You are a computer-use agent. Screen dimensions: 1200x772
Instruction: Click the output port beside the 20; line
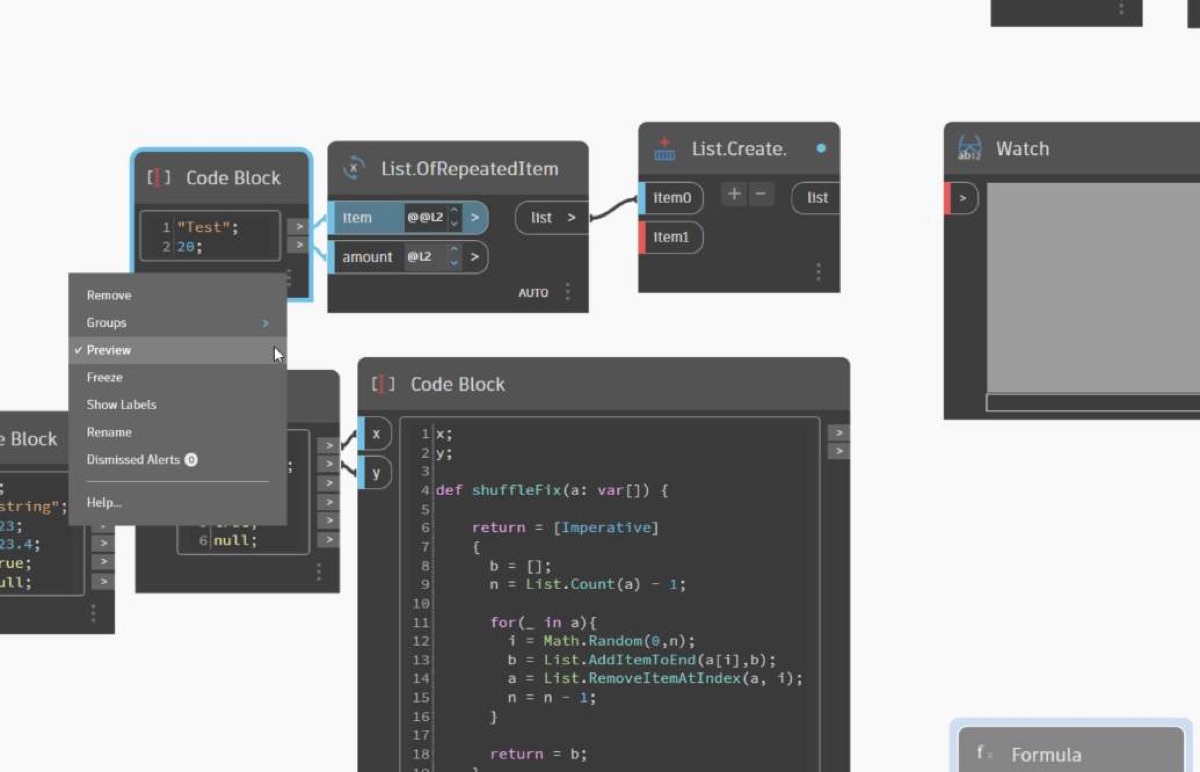(x=298, y=245)
